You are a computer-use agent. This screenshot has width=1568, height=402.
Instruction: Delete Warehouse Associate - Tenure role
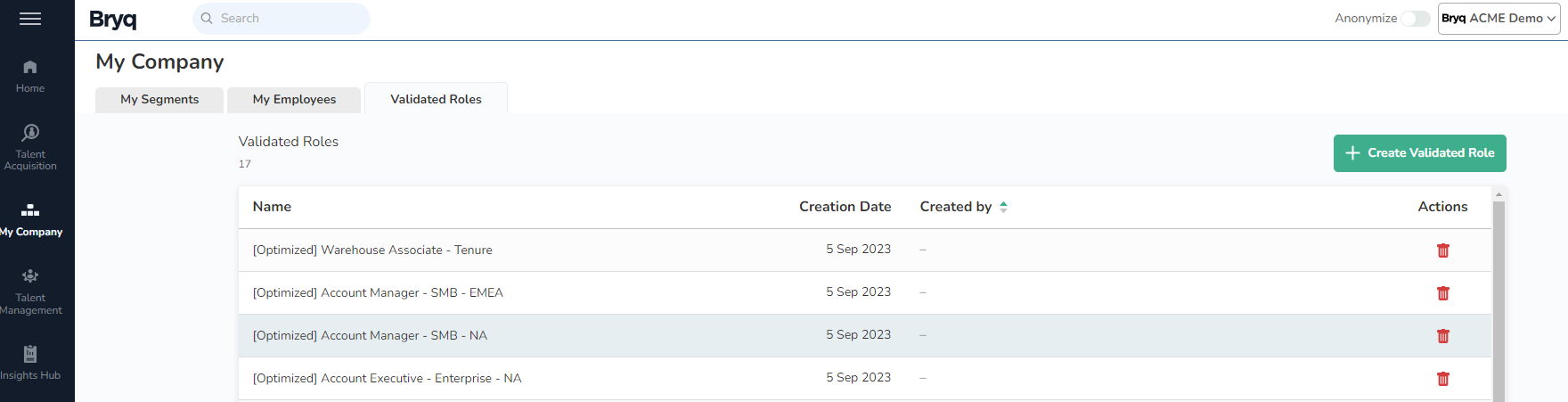pyautogui.click(x=1442, y=250)
